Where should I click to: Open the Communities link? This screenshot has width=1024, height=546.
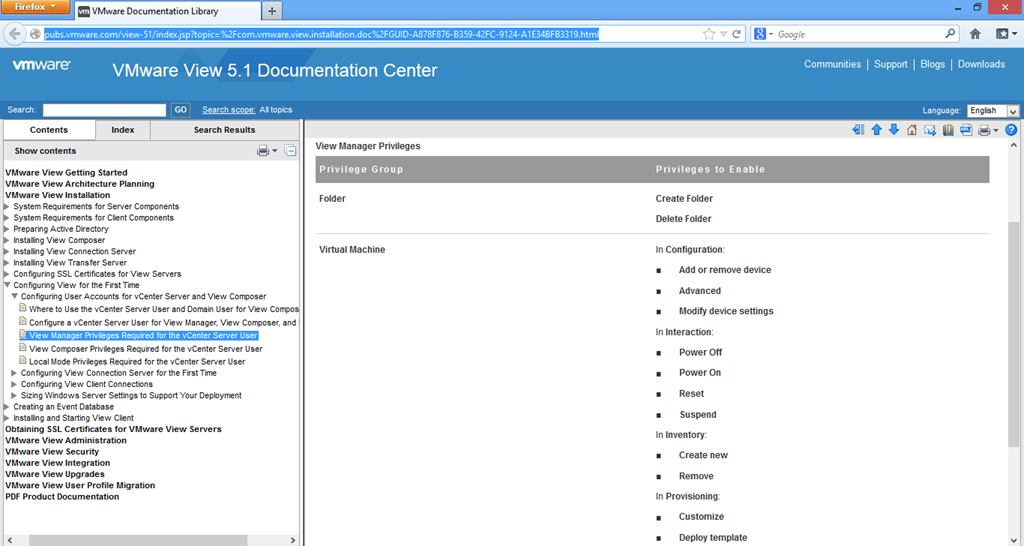click(832, 64)
